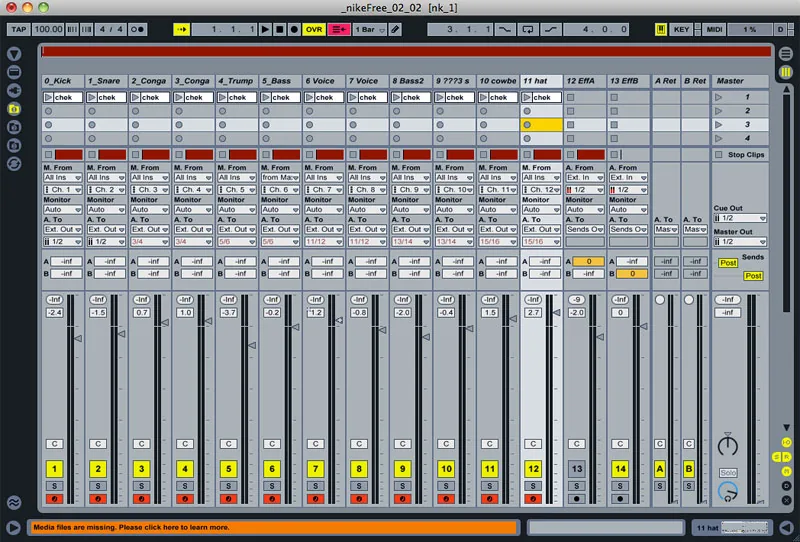Image resolution: width=800 pixels, height=542 pixels.
Task: Enable the OVR overdub switch
Action: (x=315, y=30)
